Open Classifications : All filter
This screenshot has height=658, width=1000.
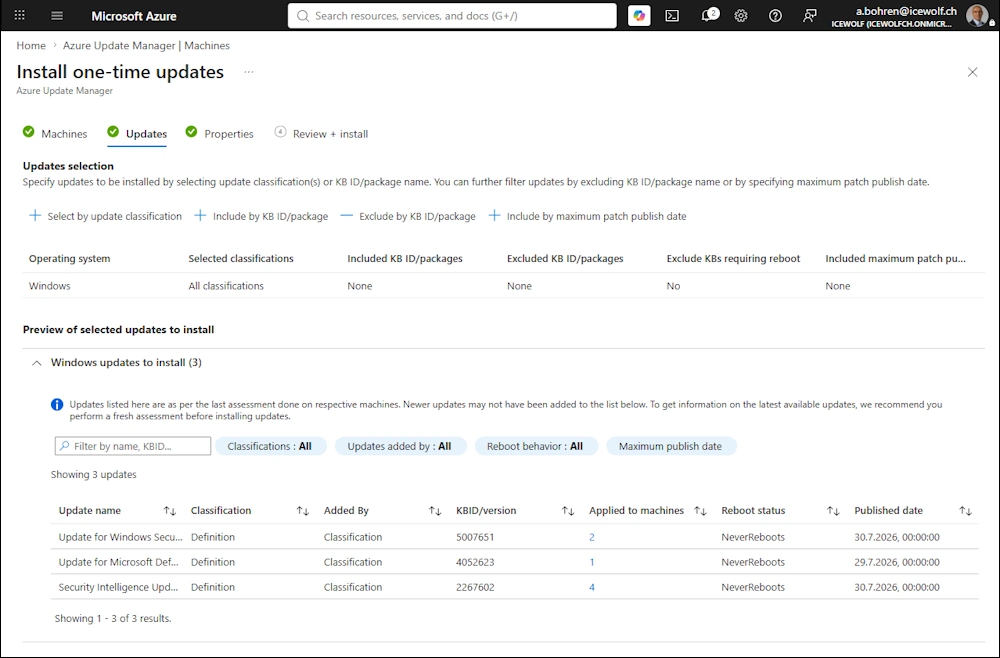[270, 446]
